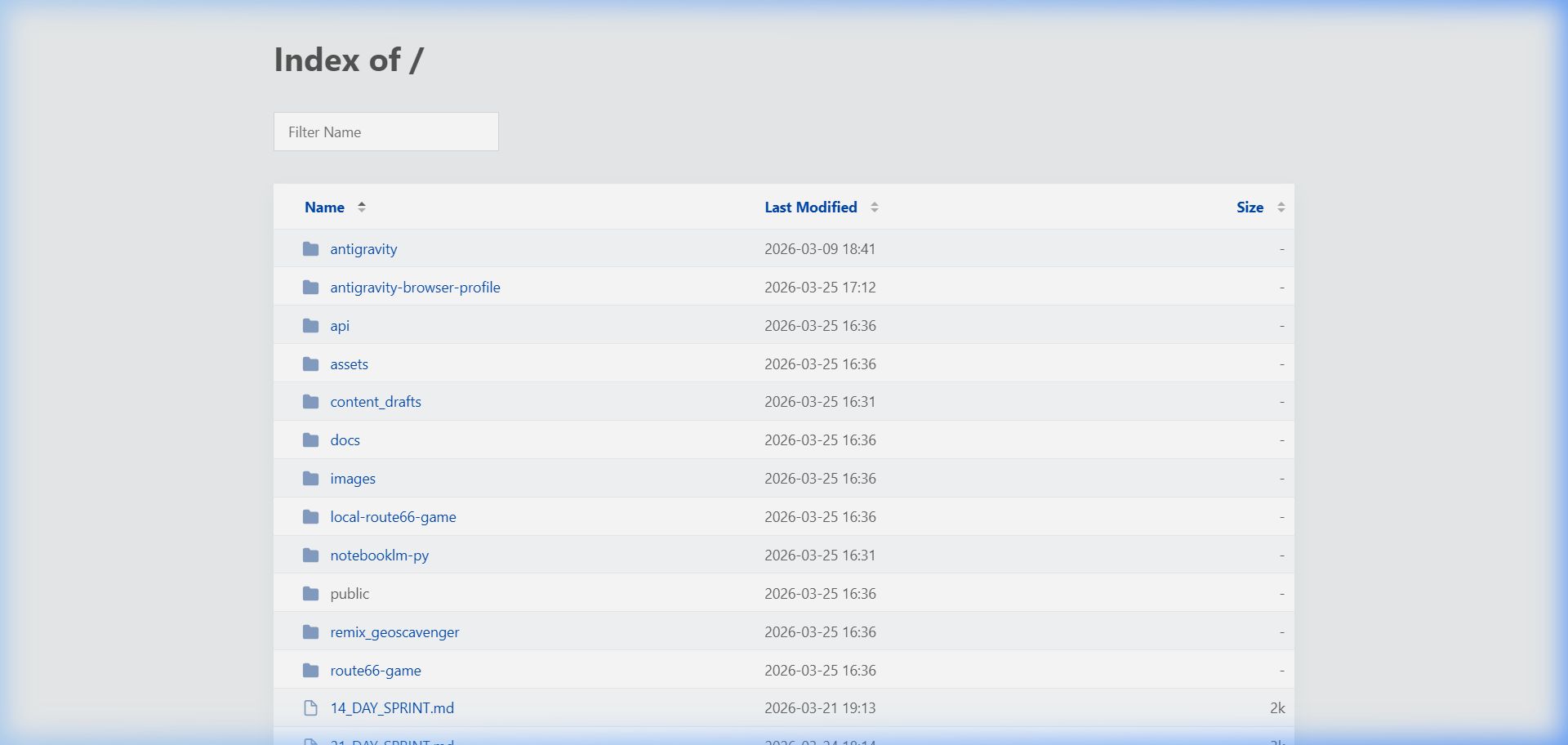Navigate into the local-route66-game folder
Screen dimensions: 1568x745
pos(393,517)
